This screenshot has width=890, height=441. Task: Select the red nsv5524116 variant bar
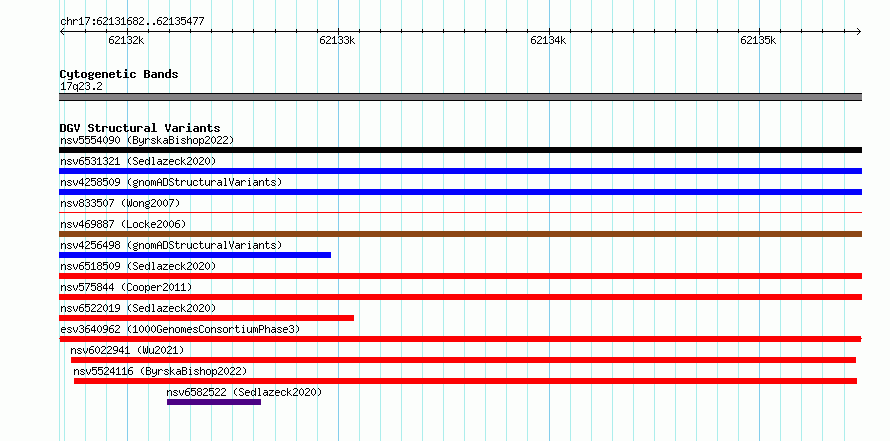click(x=465, y=381)
